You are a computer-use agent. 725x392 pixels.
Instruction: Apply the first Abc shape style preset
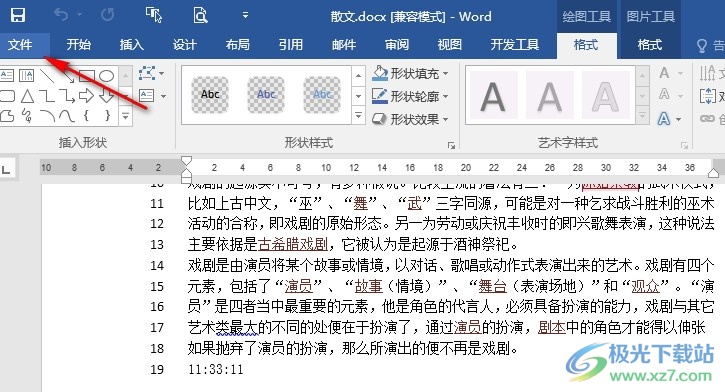[210, 95]
